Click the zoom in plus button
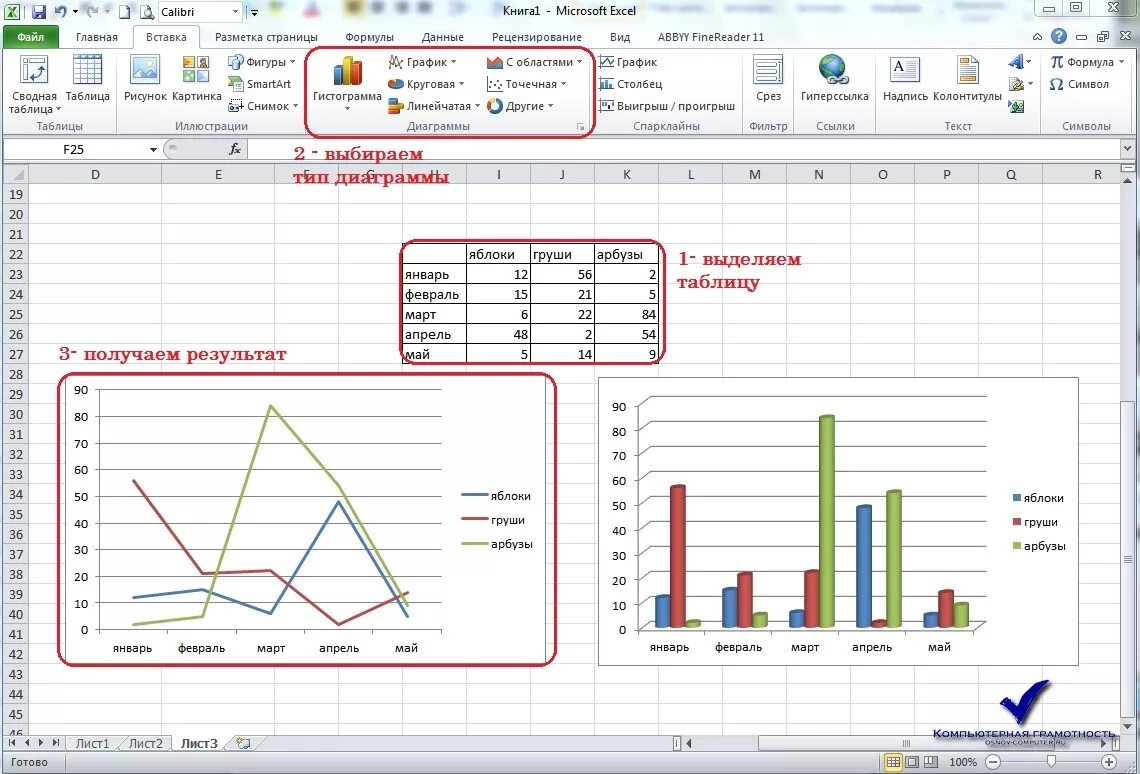 (1109, 762)
